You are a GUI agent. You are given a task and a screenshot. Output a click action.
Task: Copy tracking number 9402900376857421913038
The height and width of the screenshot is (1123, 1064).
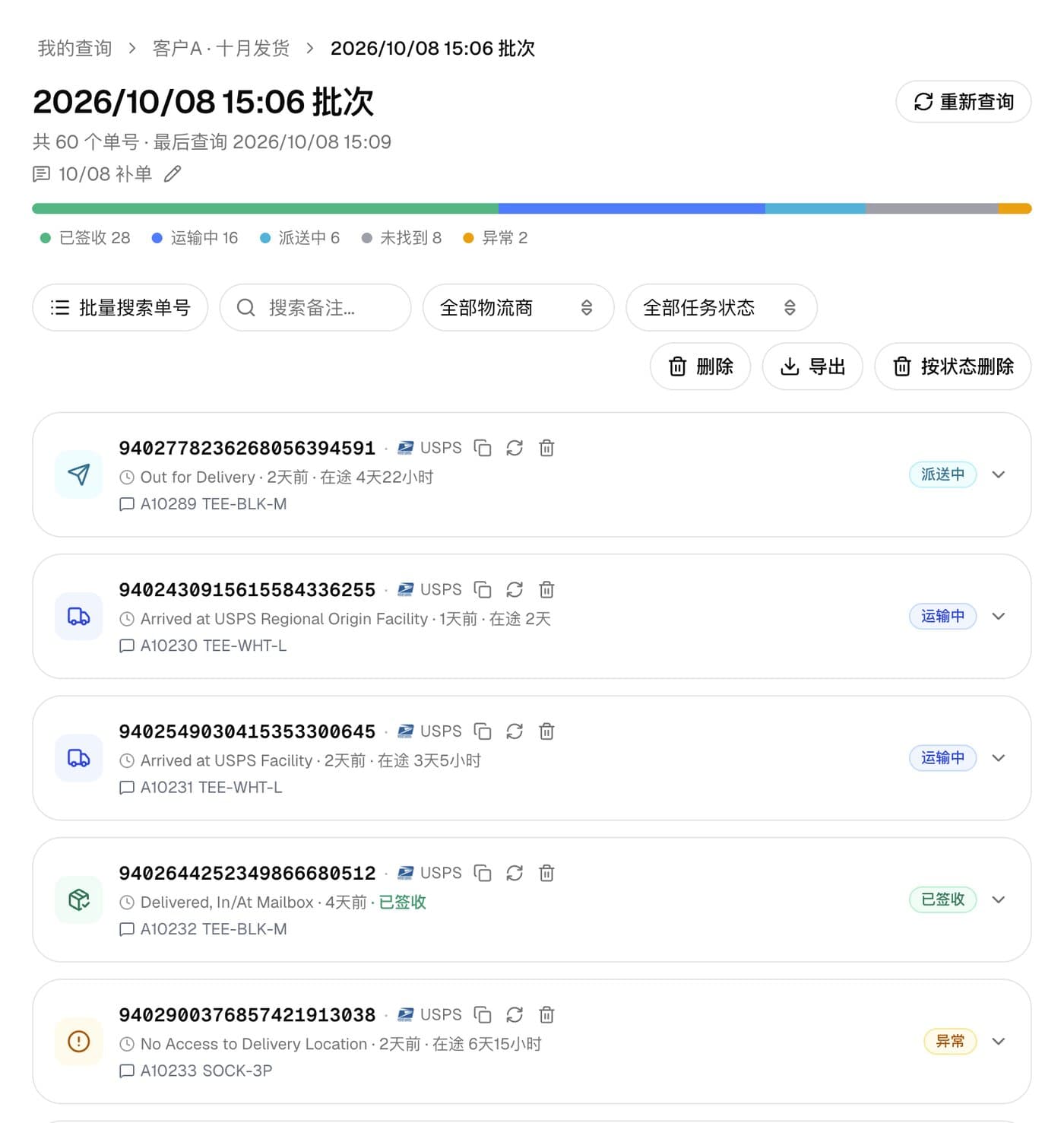click(483, 1014)
